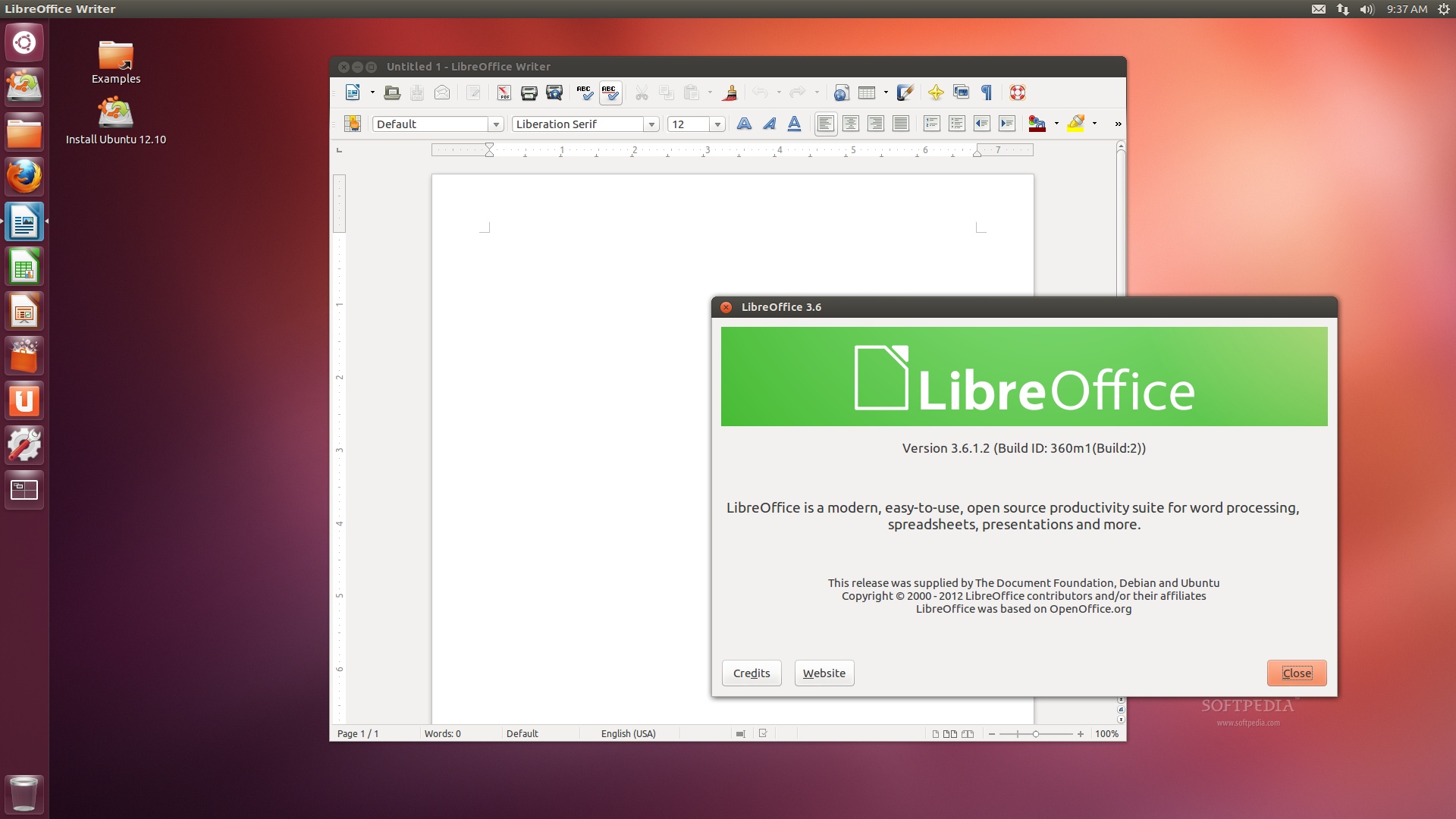The height and width of the screenshot is (819, 1456).
Task: Toggle italic text formatting
Action: [x=769, y=124]
